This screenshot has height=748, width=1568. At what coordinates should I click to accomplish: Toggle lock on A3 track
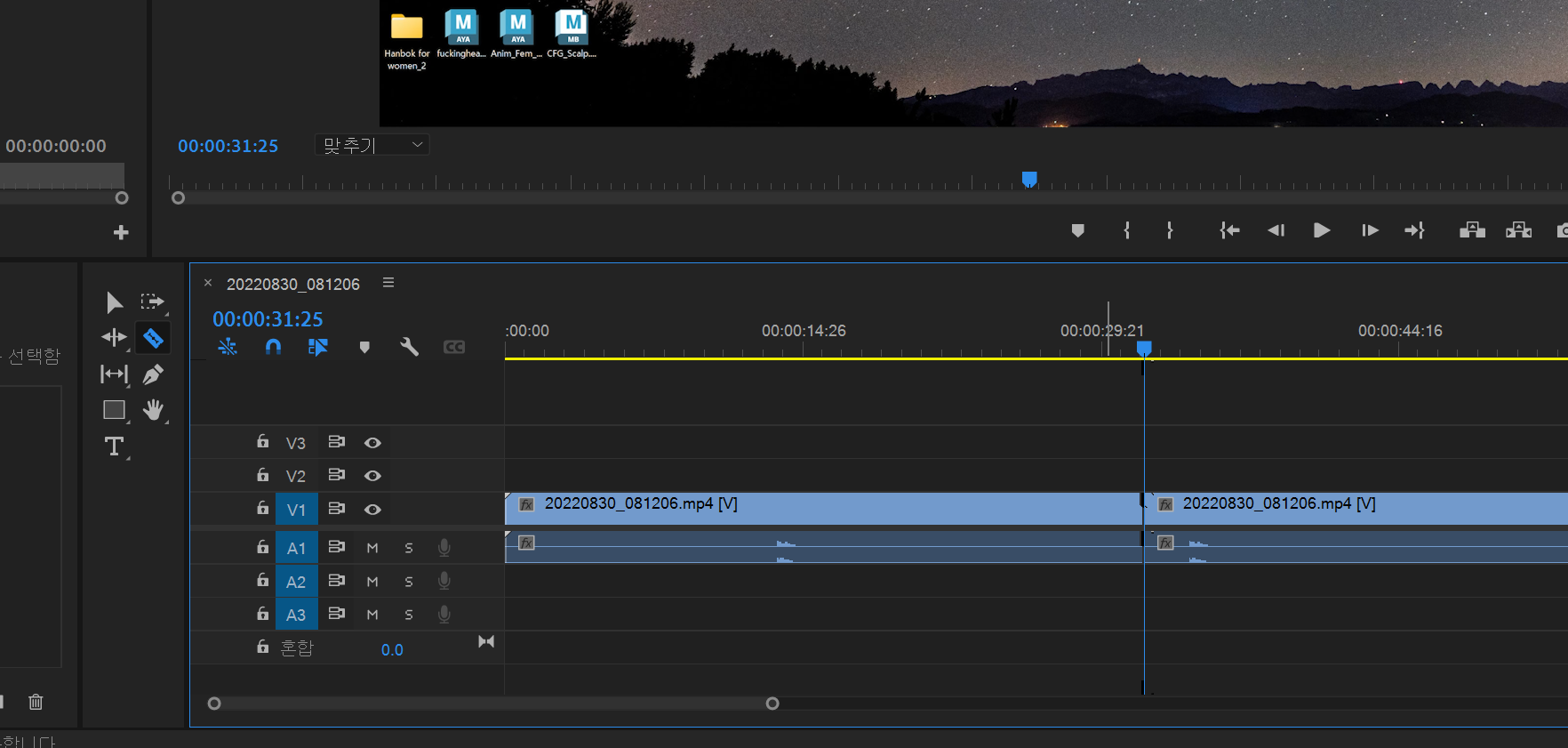[262, 613]
